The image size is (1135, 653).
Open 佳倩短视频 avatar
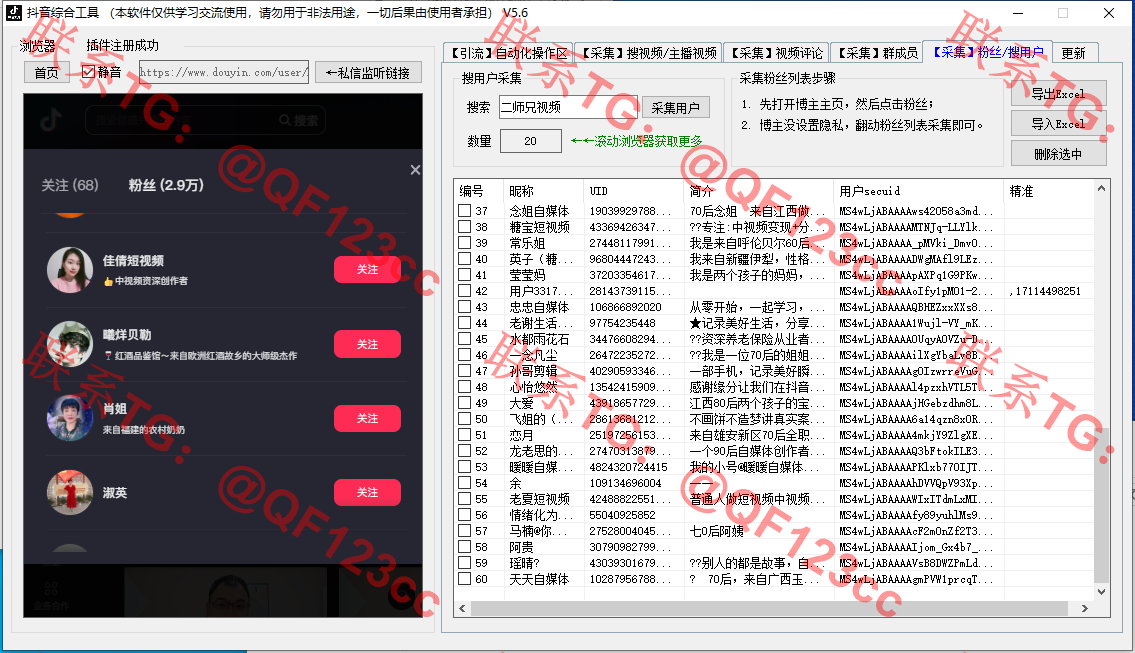[x=70, y=269]
